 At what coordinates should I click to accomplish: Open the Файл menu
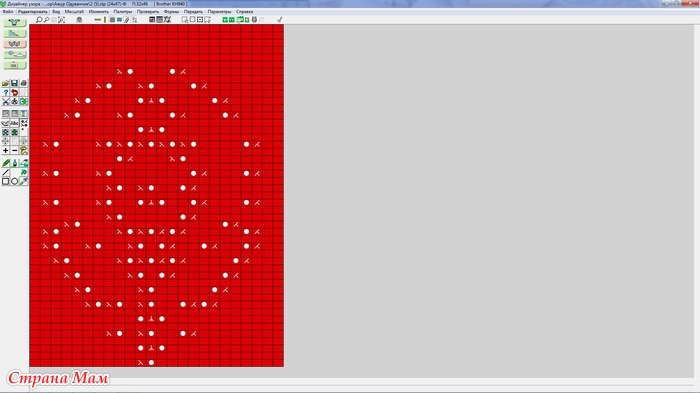coord(8,12)
